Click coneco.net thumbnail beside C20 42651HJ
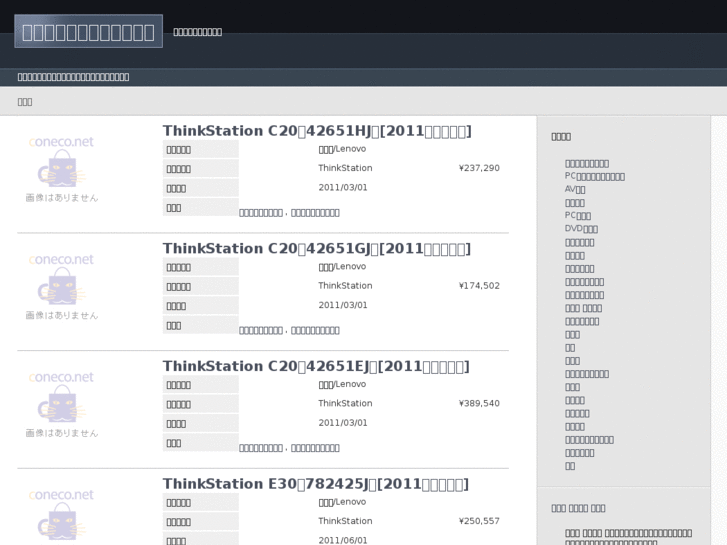This screenshot has height=545, width=727. (x=62, y=169)
